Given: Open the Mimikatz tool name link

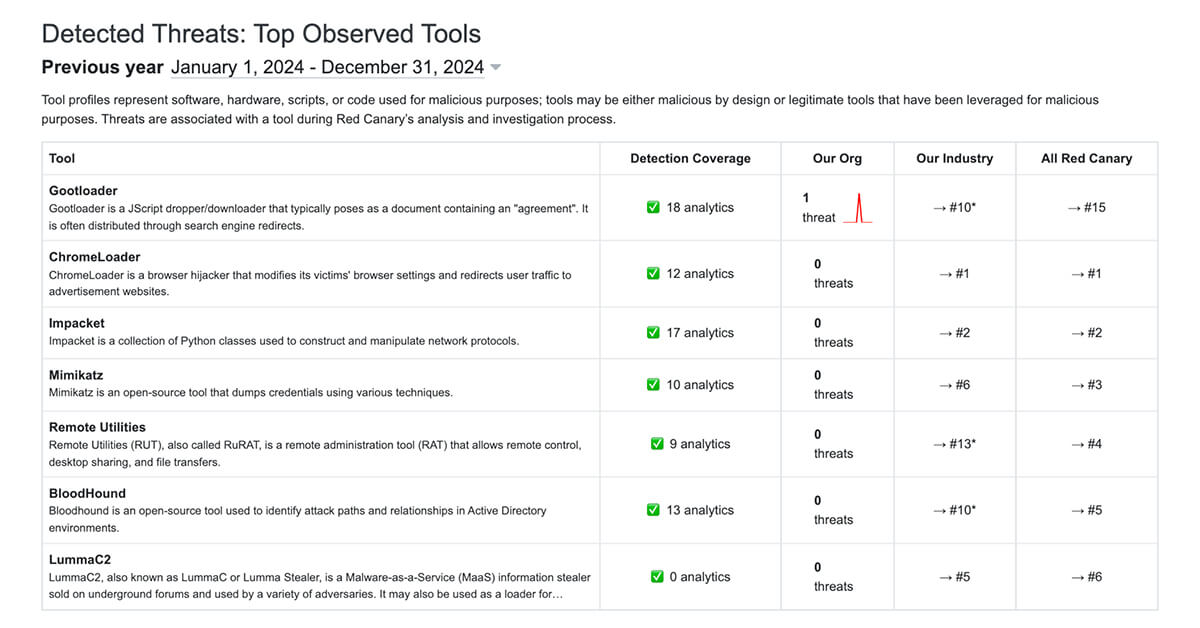Looking at the screenshot, I should click(76, 375).
